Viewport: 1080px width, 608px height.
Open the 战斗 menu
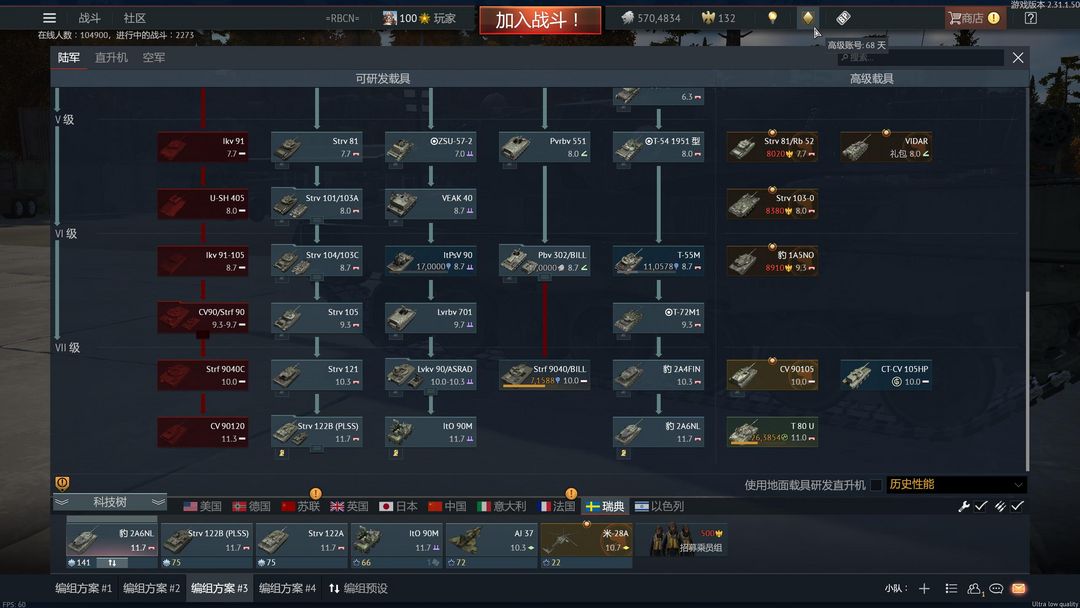pyautogui.click(x=89, y=18)
